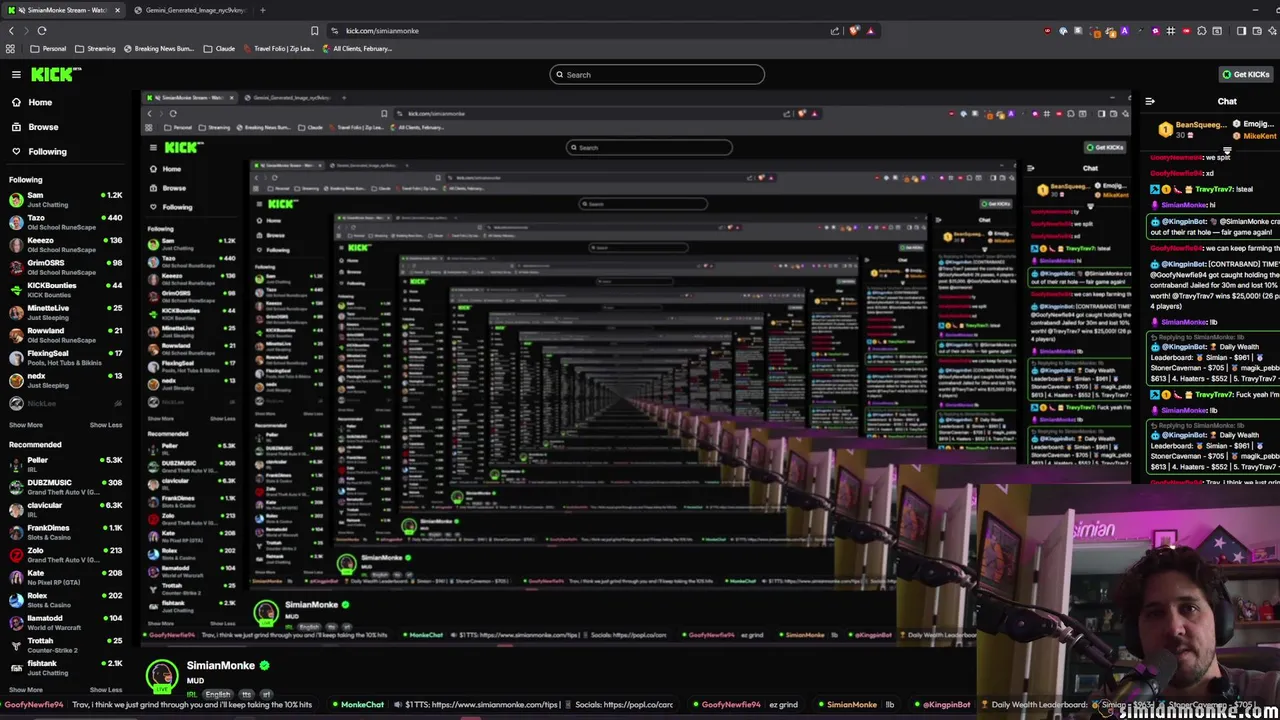Viewport: 1280px width, 720px height.
Task: Open GrimOSRS channel in outer sidebar
Action: coord(65,267)
